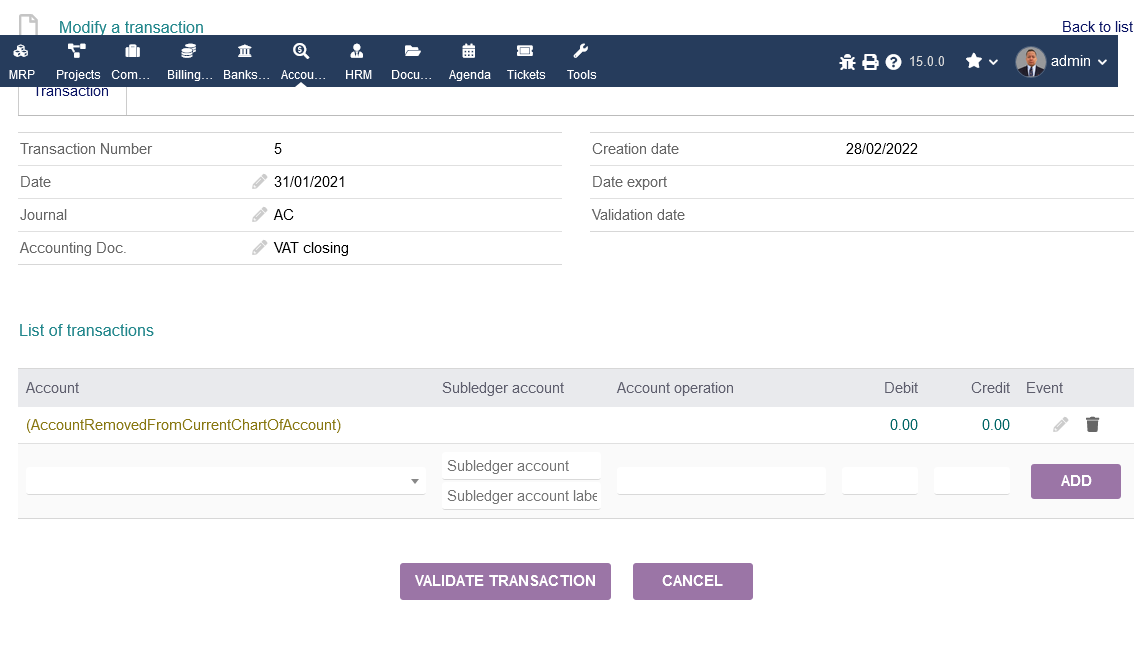Click the pencil icon next to Date
Image resolution: width=1141 pixels, height=647 pixels.
(260, 182)
